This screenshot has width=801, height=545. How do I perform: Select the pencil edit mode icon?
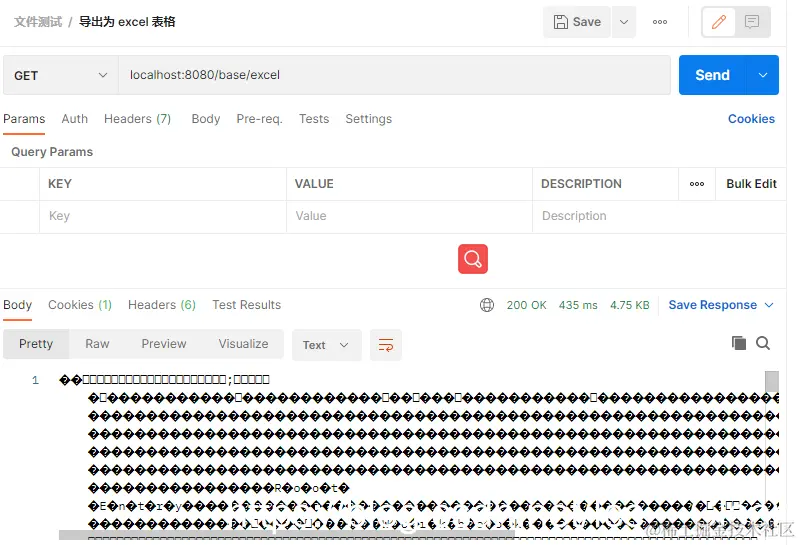(x=719, y=22)
